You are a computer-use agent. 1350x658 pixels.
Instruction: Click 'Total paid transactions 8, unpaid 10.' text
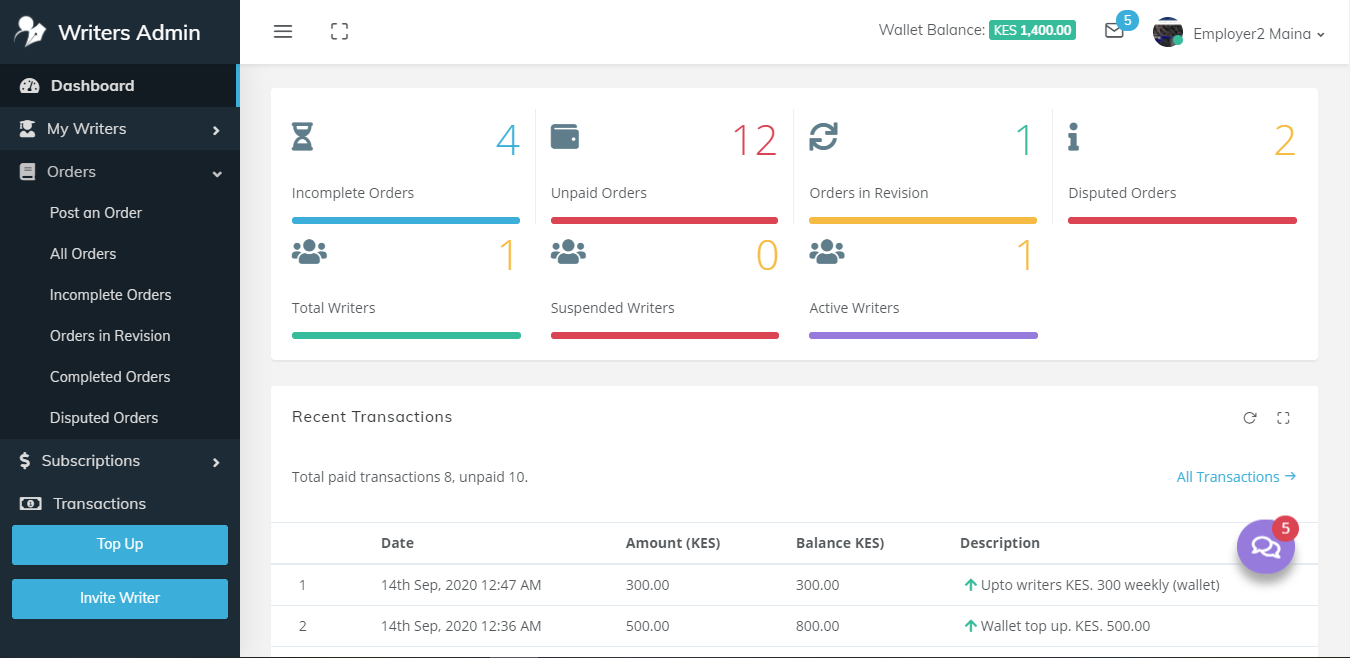pyautogui.click(x=410, y=477)
